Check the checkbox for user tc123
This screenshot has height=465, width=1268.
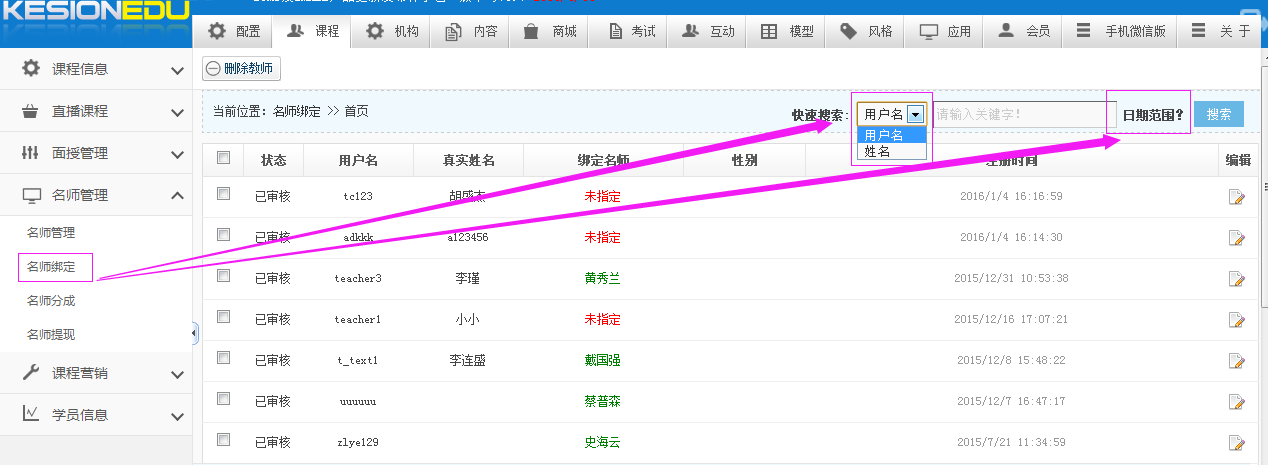[223, 194]
